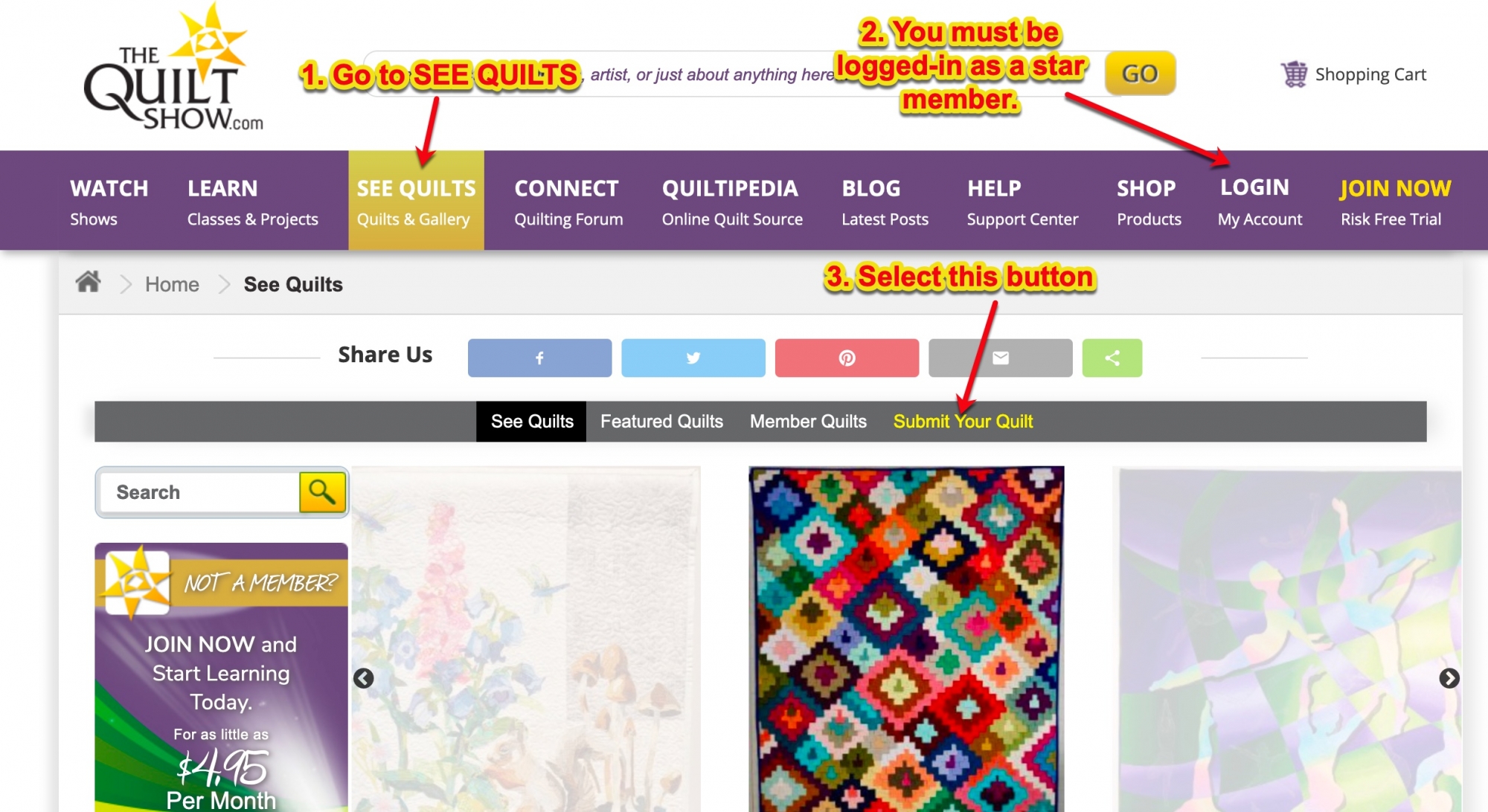Click the Pinterest share button
This screenshot has width=1488, height=812.
coord(847,358)
